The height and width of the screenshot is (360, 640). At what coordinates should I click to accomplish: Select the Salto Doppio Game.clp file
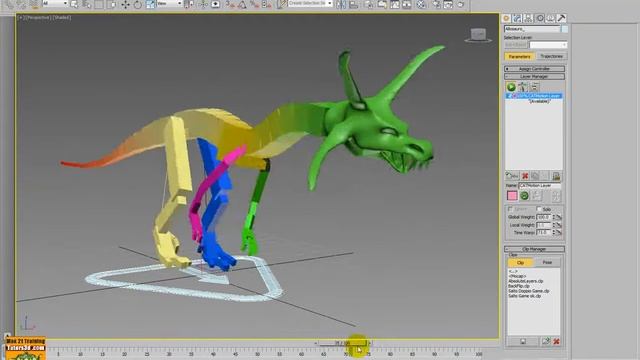click(529, 291)
